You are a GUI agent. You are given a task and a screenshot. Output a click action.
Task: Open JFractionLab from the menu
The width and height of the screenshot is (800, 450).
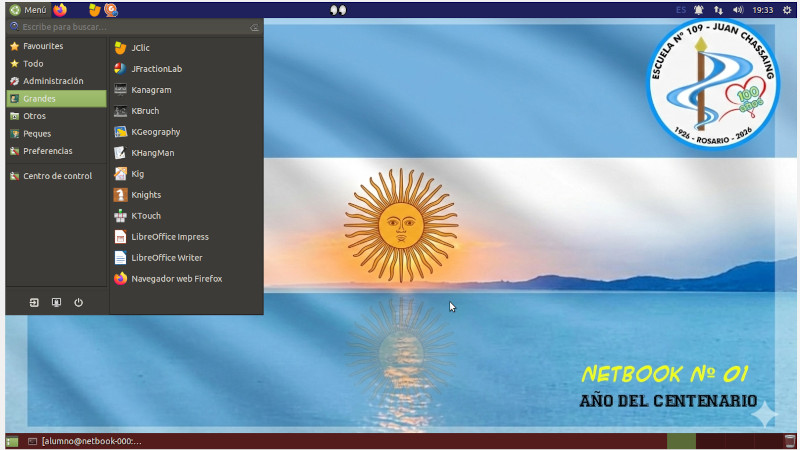155,69
